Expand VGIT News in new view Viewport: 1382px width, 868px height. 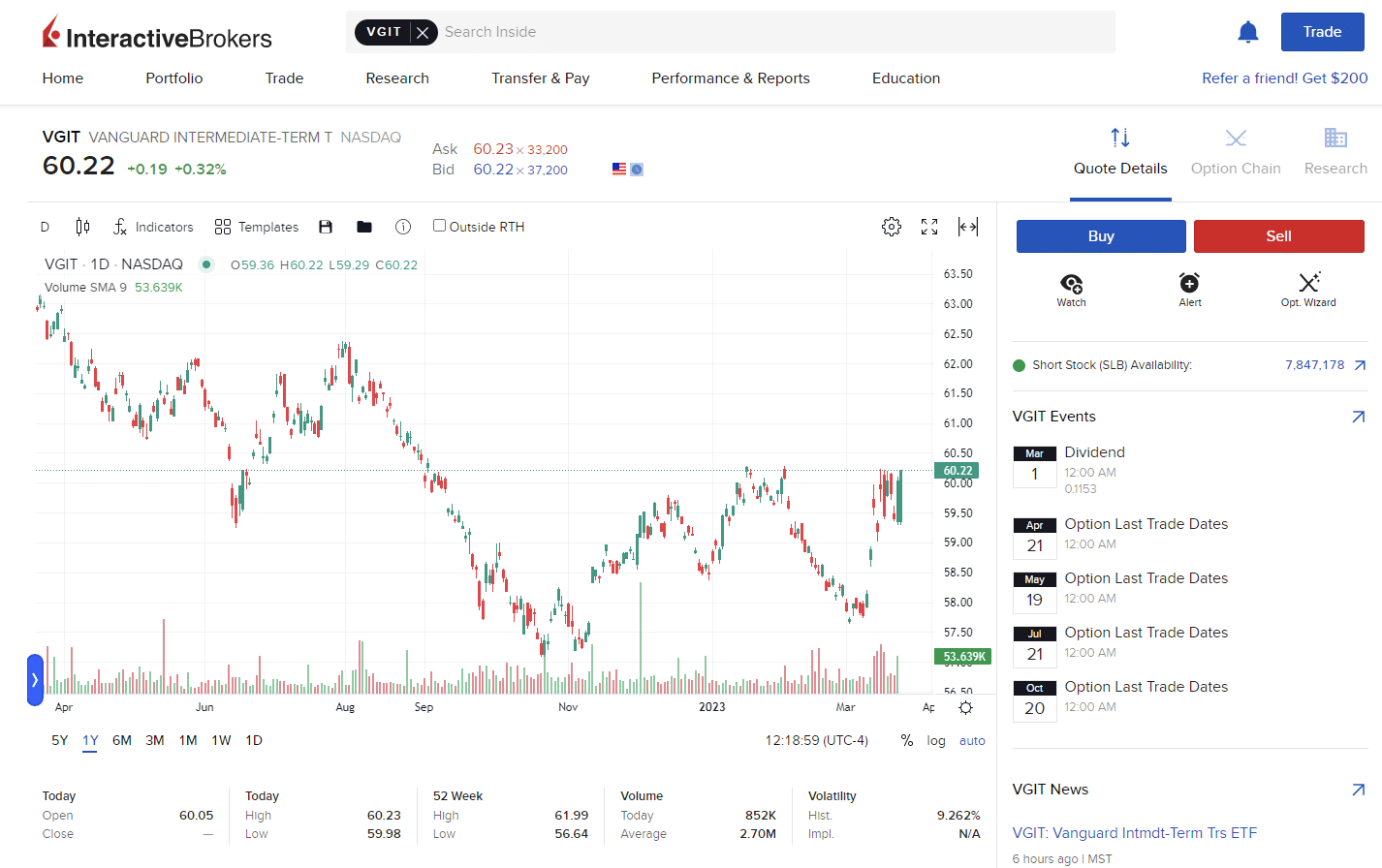click(1359, 790)
